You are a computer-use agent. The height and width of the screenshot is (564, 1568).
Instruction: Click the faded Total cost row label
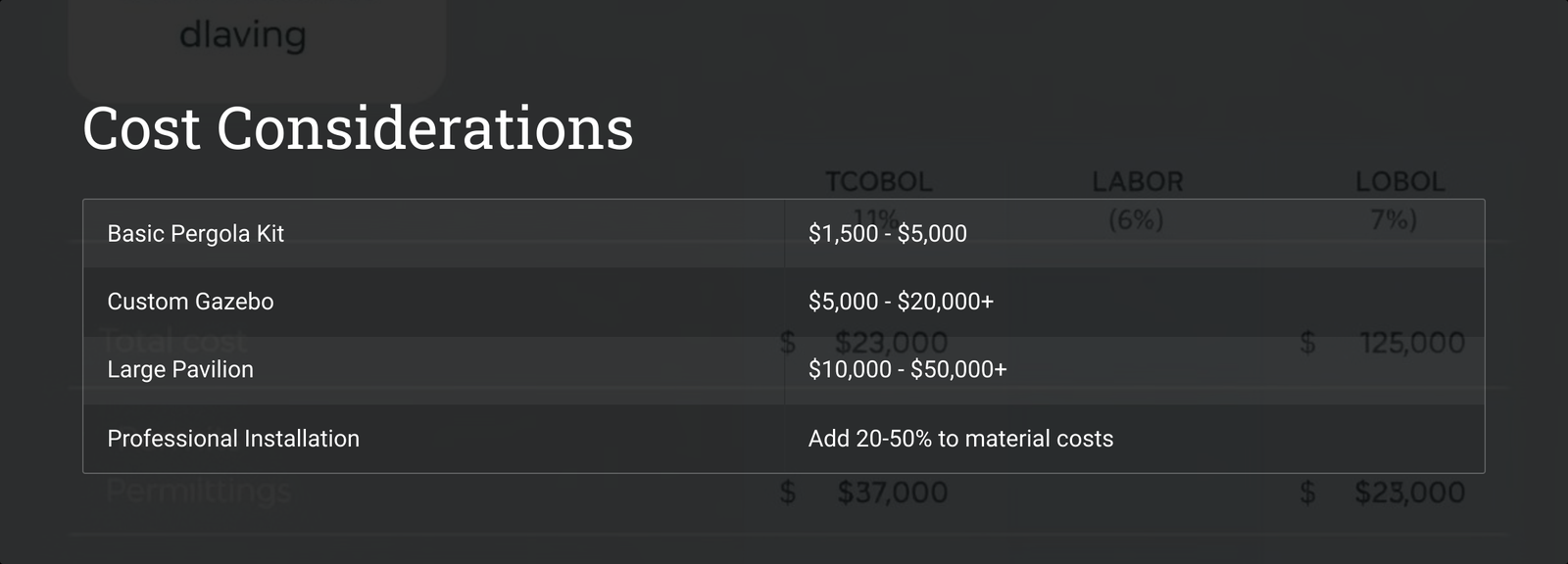tap(176, 342)
